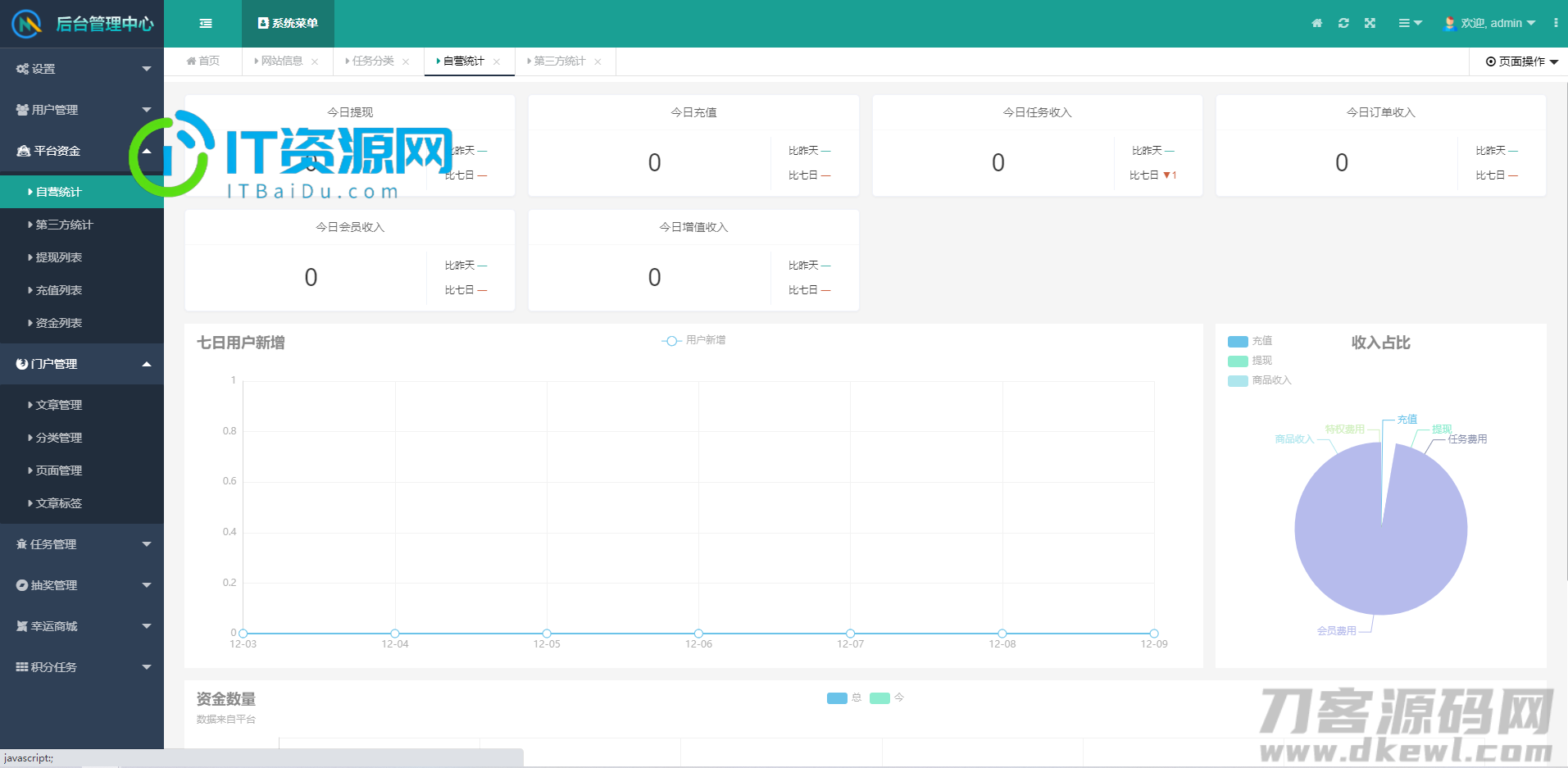Click the 任务管理 bug icon in sidebar
Viewport: 1568px width, 768px height.
[x=22, y=544]
